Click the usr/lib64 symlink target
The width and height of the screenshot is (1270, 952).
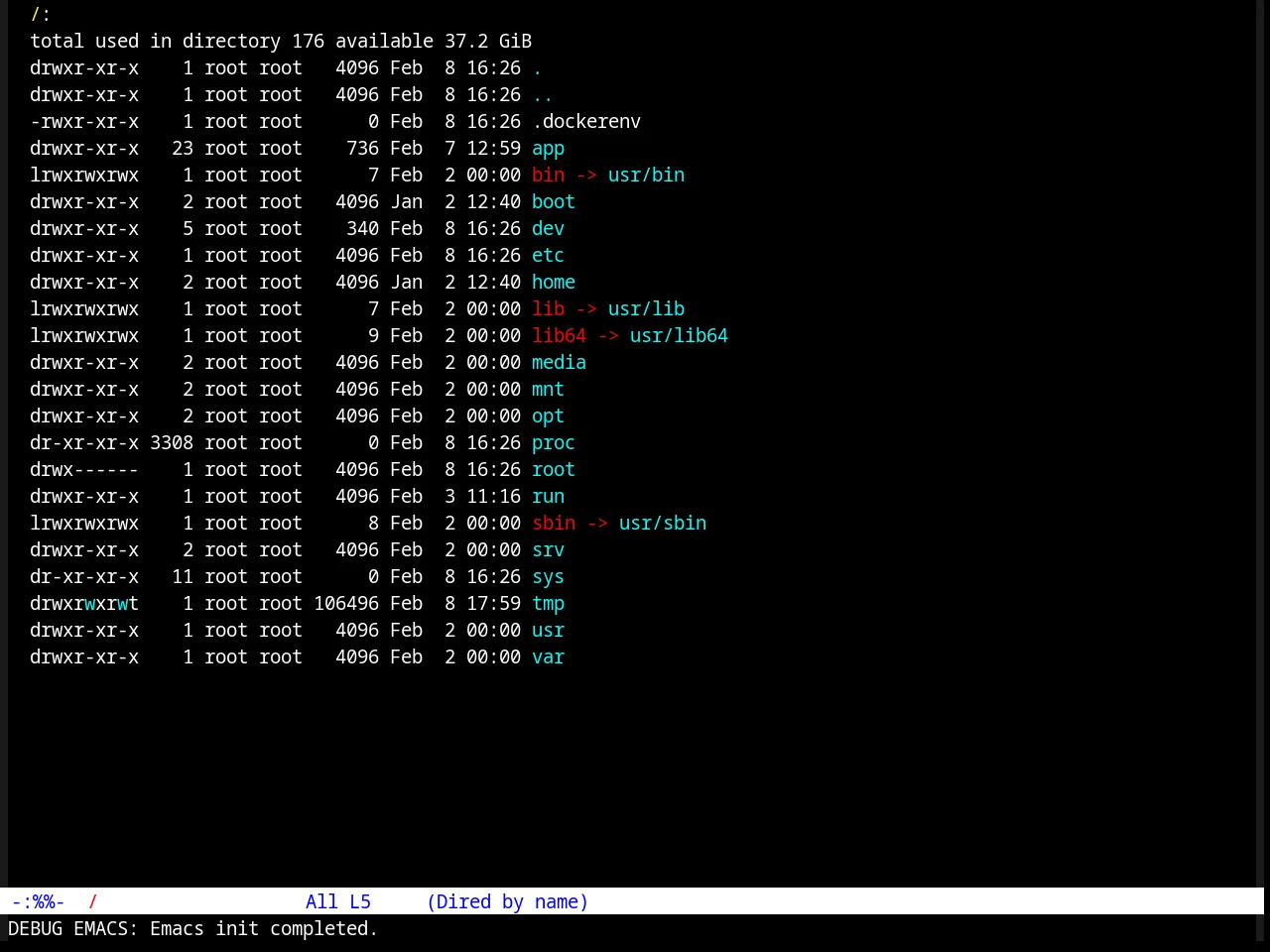point(679,336)
